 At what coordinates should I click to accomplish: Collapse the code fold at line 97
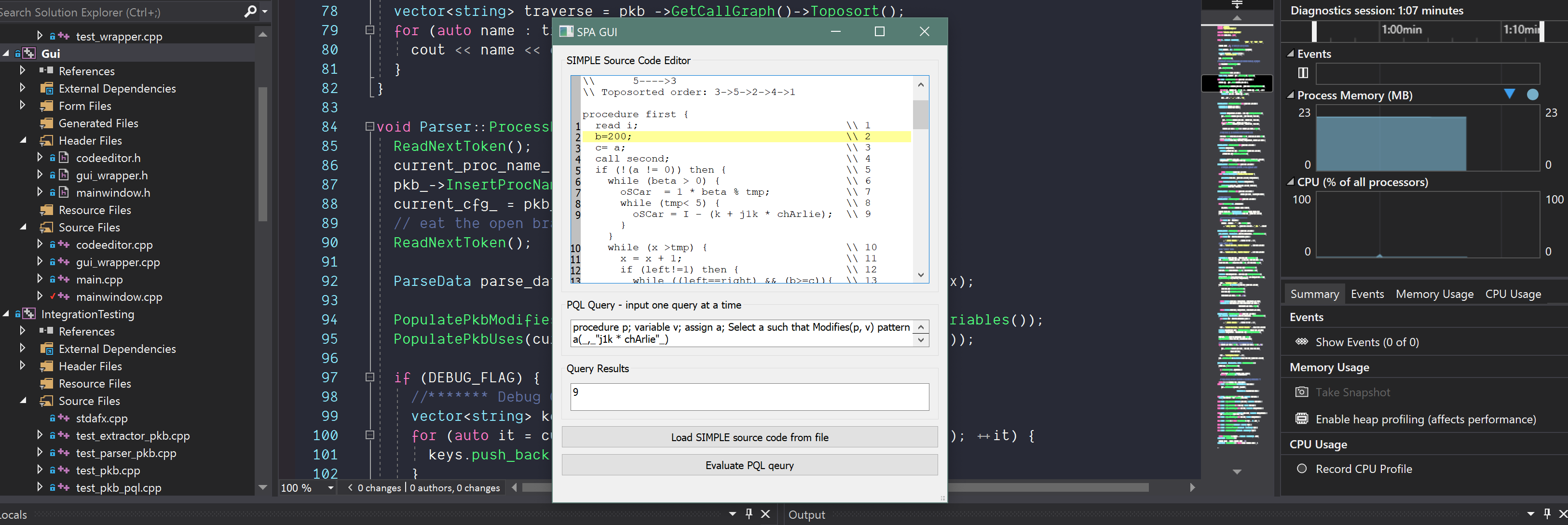pyautogui.click(x=369, y=377)
